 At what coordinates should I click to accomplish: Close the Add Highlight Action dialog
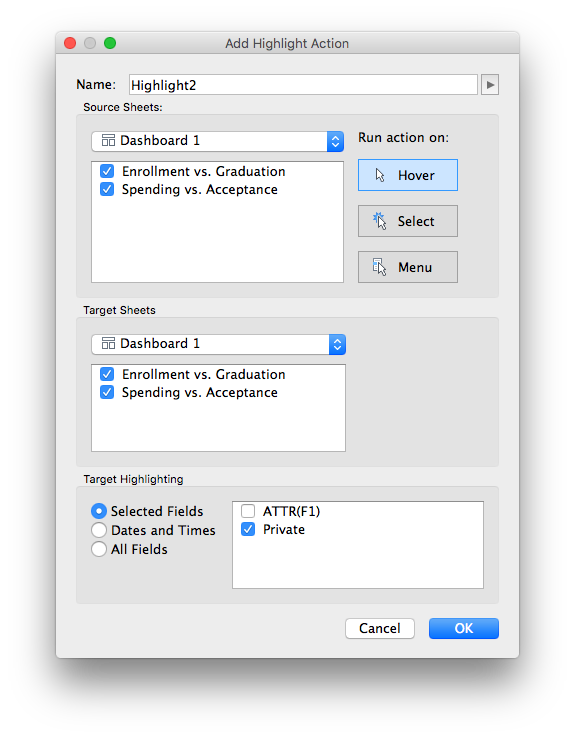pos(70,43)
